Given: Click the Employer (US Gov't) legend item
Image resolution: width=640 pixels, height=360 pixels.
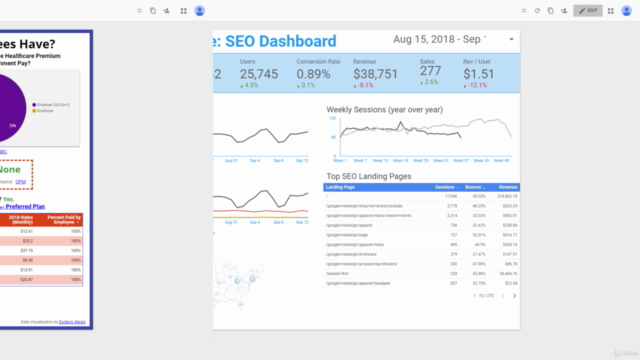Looking at the screenshot, I should [x=51, y=105].
